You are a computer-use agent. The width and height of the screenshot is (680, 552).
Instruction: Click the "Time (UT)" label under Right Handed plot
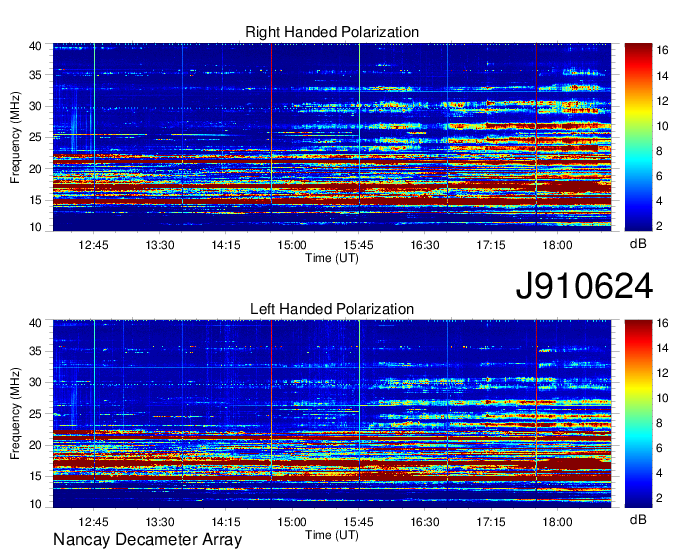pos(332,258)
